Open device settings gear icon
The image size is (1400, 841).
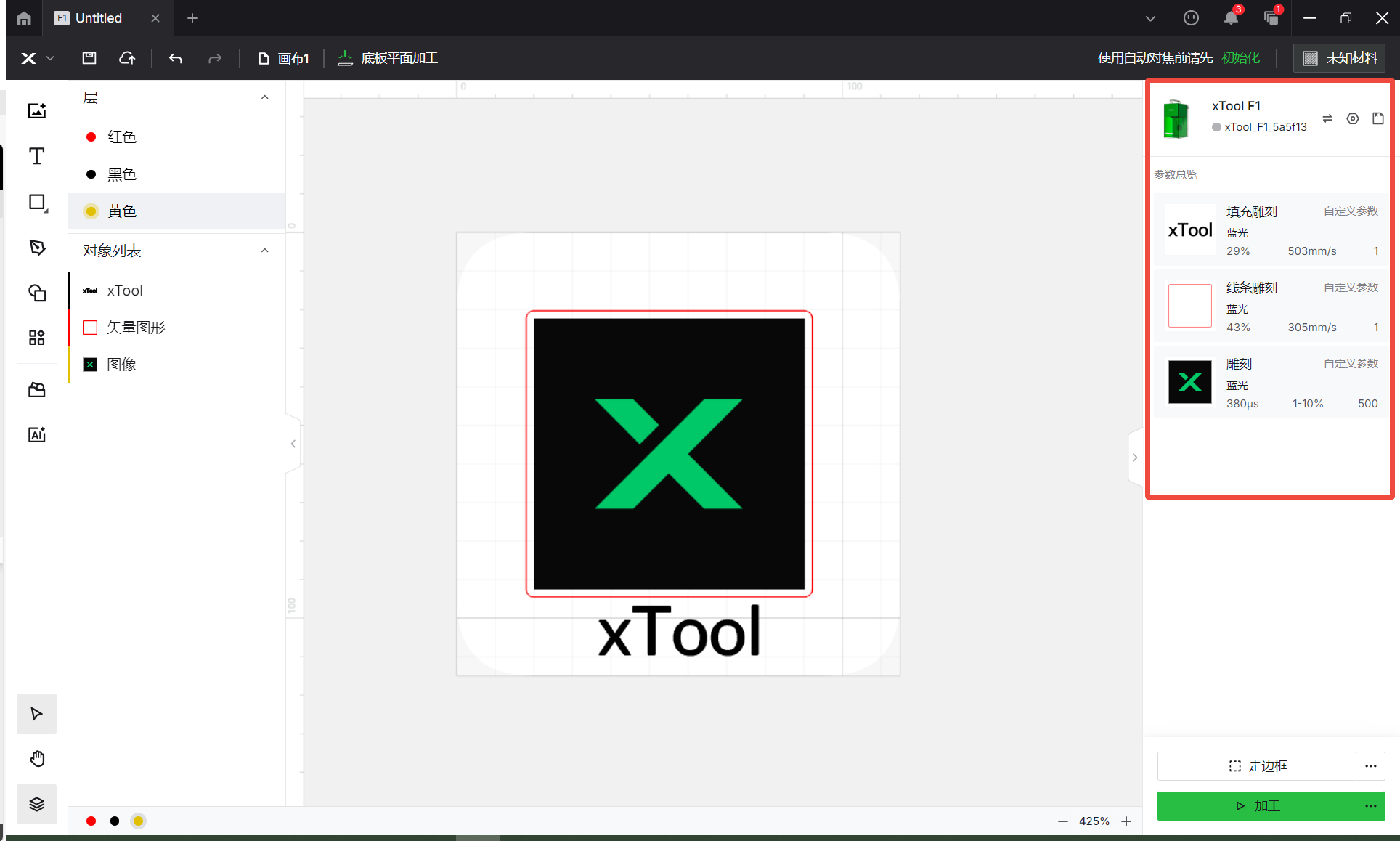1353,118
